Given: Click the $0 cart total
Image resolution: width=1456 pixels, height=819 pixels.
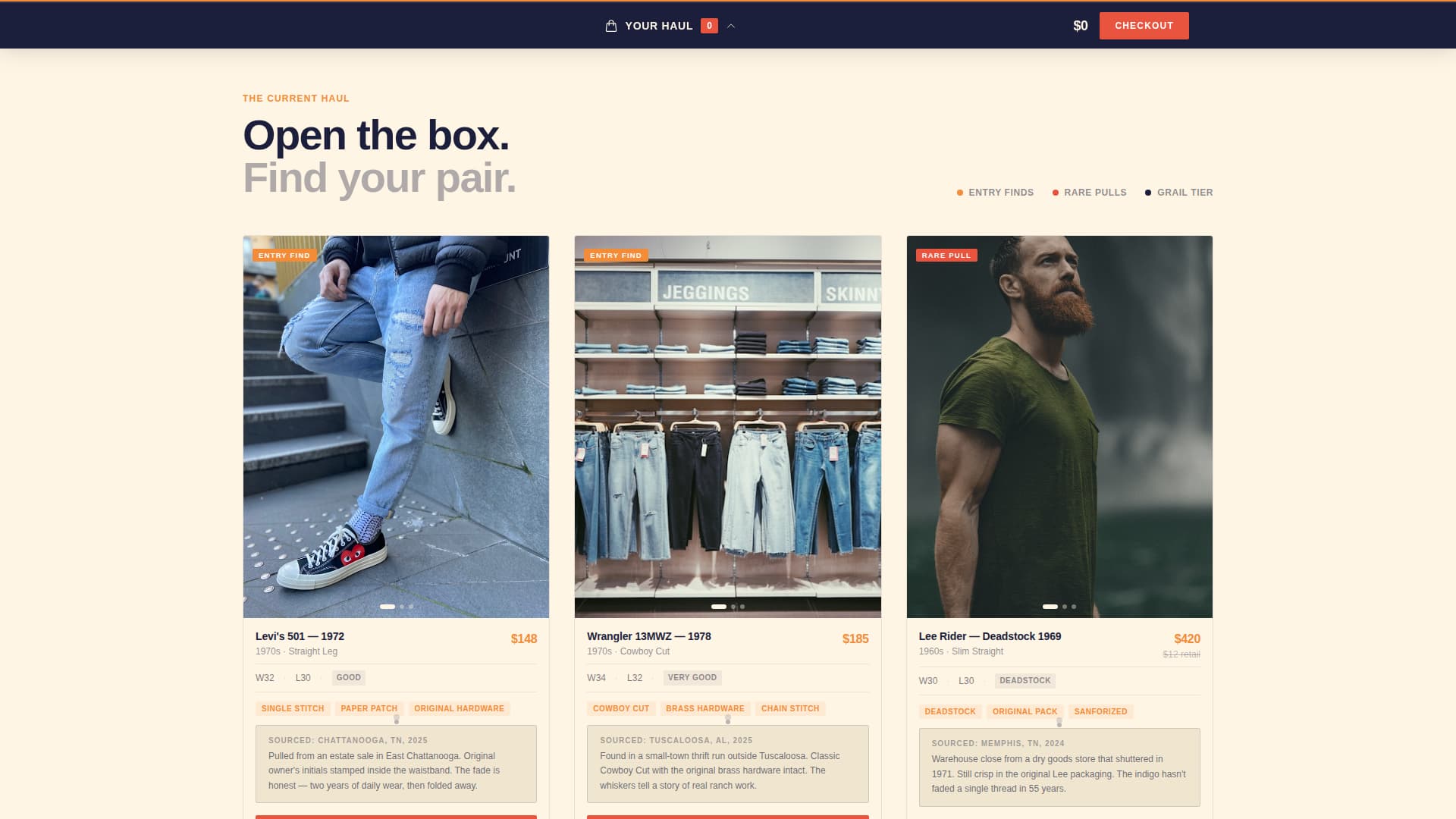Looking at the screenshot, I should click(1081, 26).
